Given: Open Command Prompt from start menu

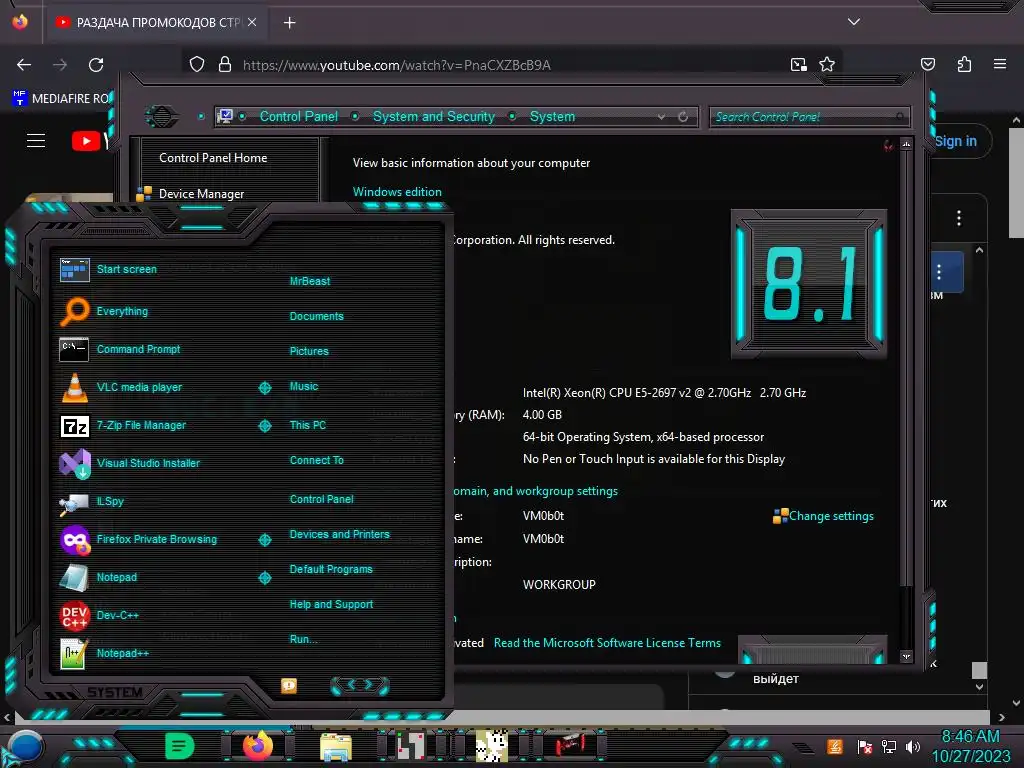Looking at the screenshot, I should (120, 349).
